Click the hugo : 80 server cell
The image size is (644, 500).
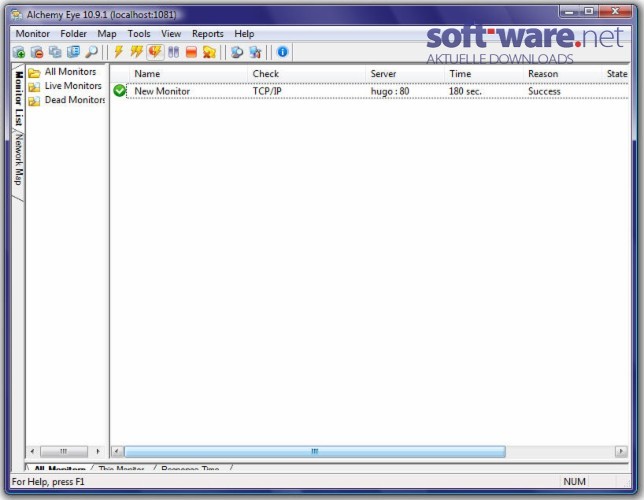[x=390, y=91]
